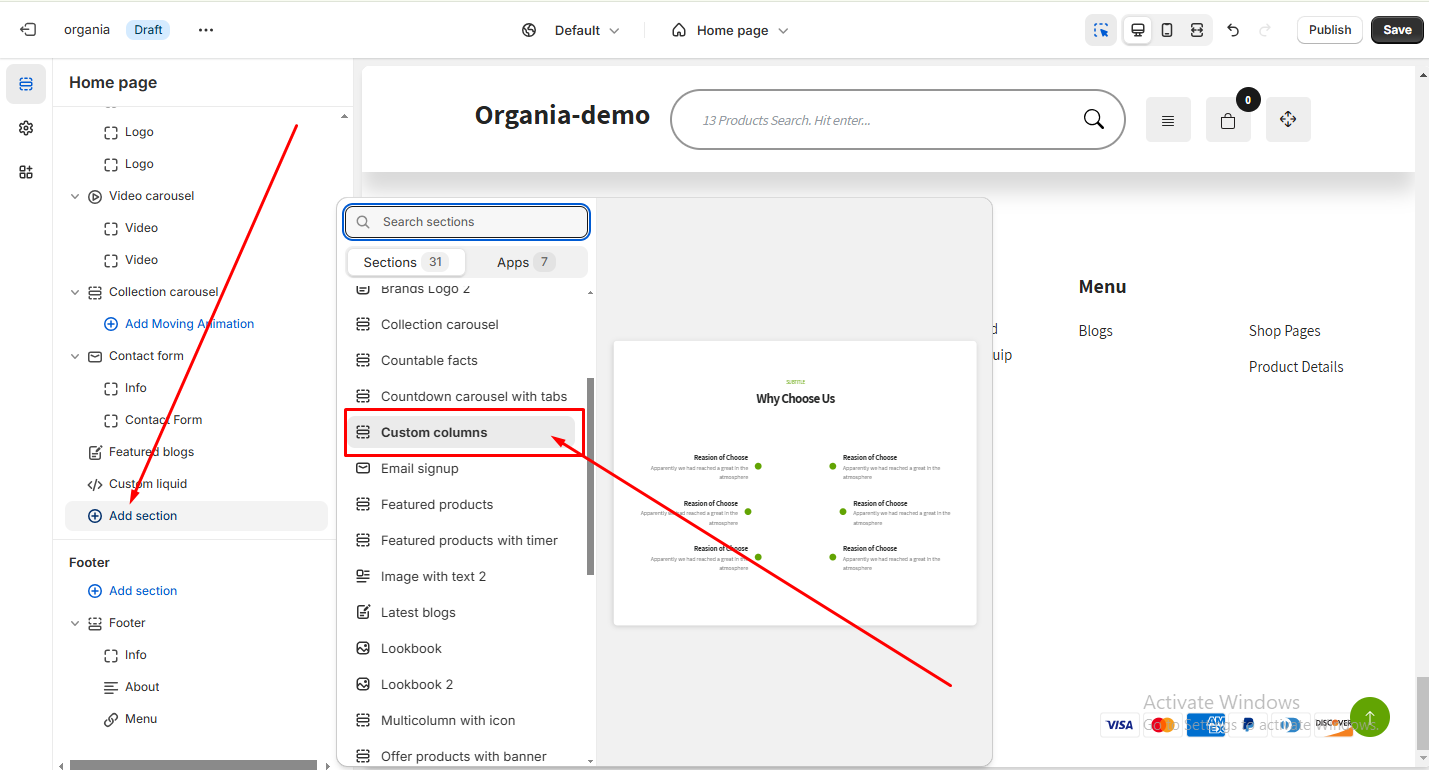Click the four-arrow move icon in header
The height and width of the screenshot is (770, 1429).
pos(1288,120)
